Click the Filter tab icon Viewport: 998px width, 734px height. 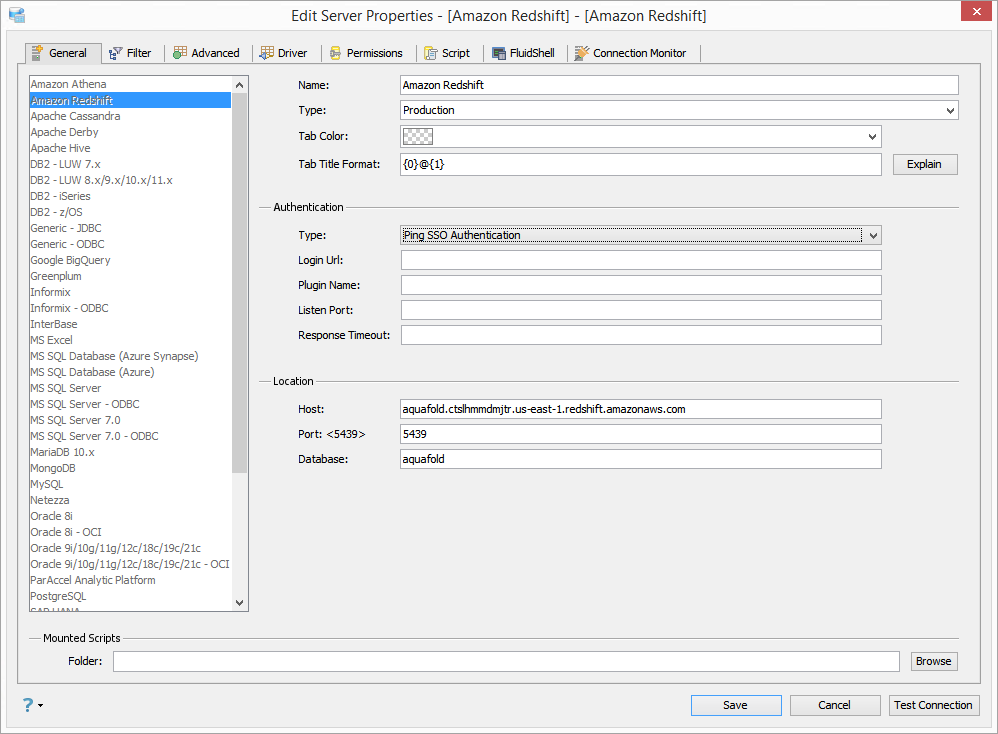coord(115,53)
